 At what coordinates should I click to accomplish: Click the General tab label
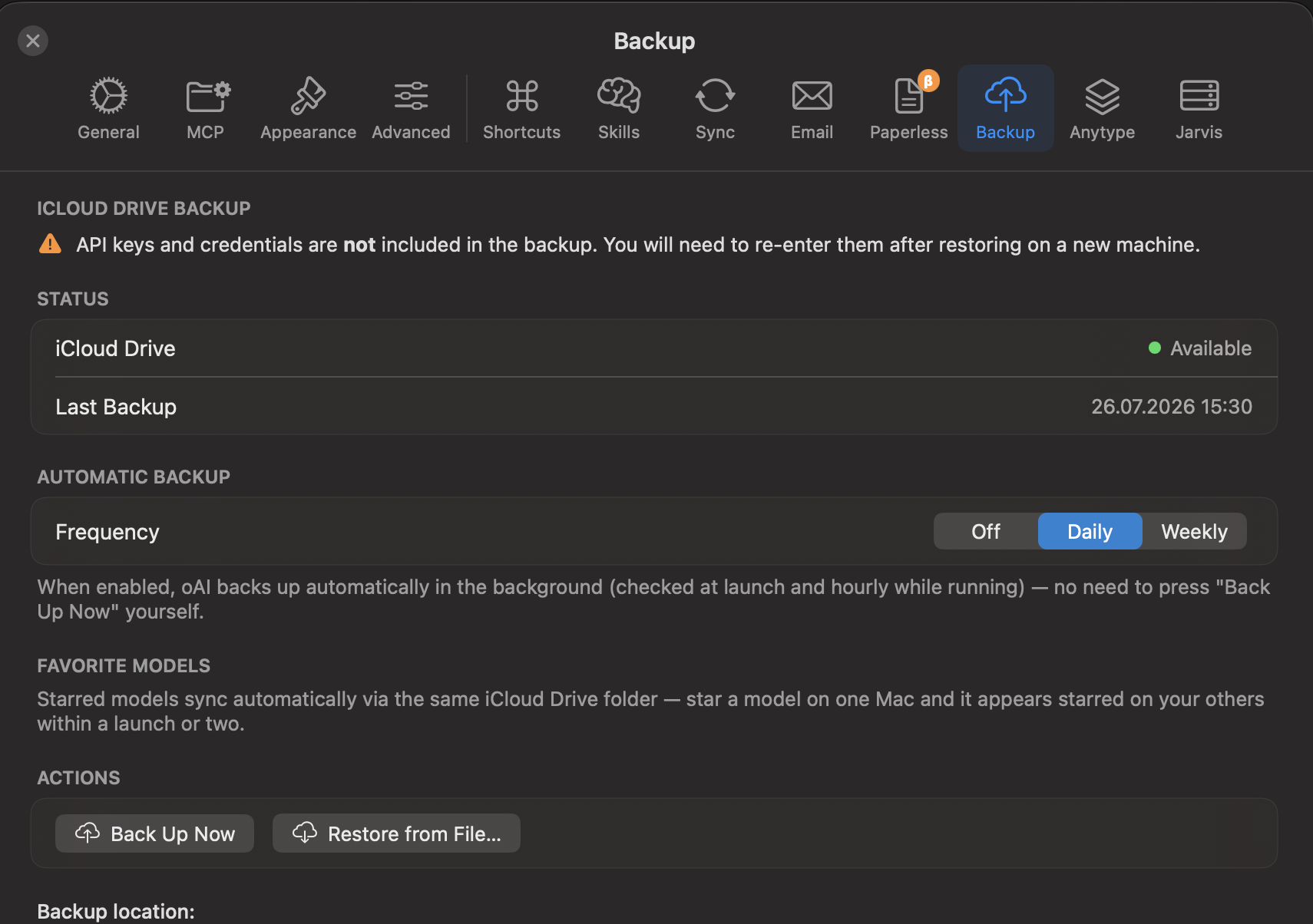pyautogui.click(x=108, y=132)
